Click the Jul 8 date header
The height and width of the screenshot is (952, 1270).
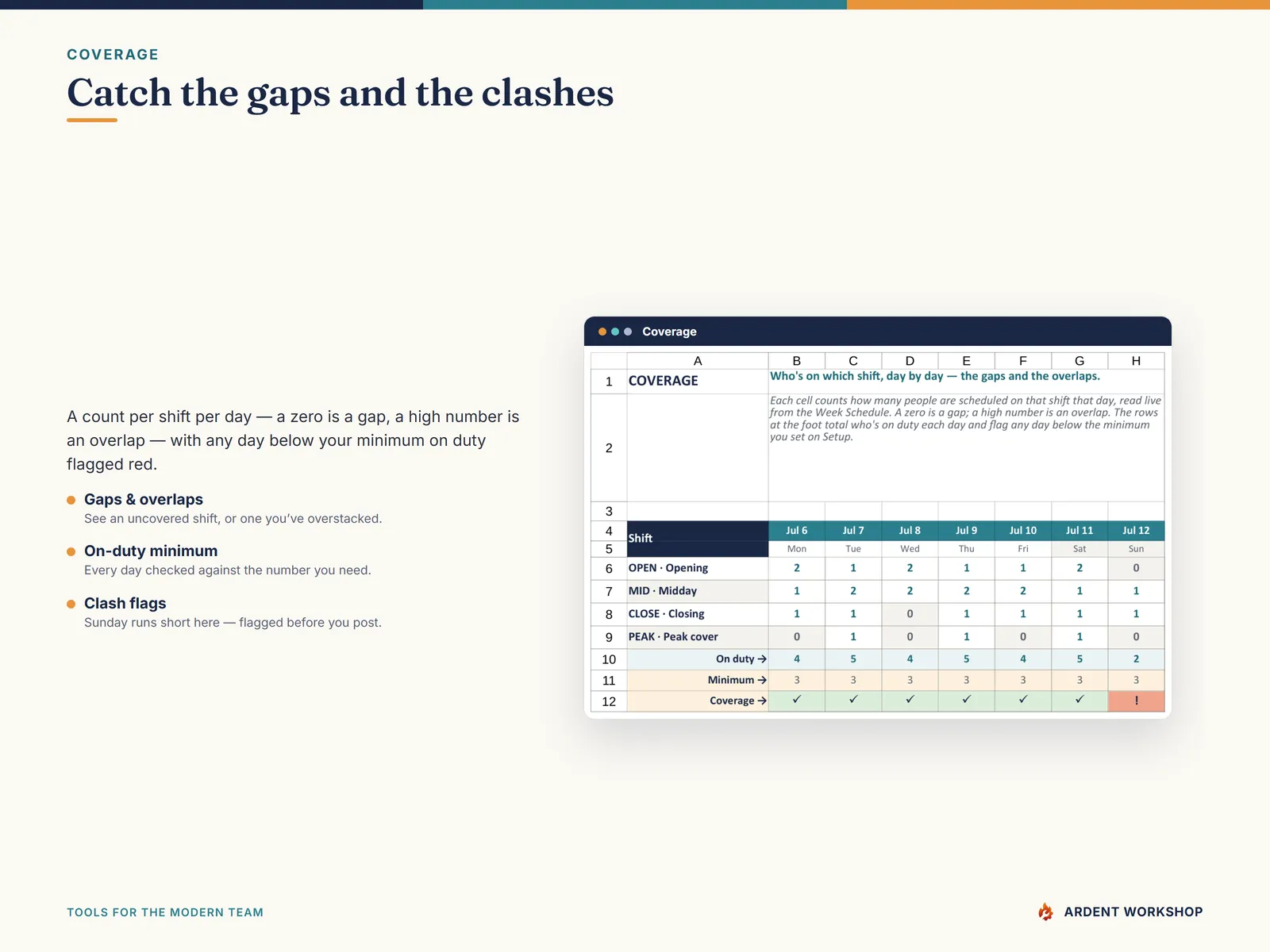click(x=910, y=531)
